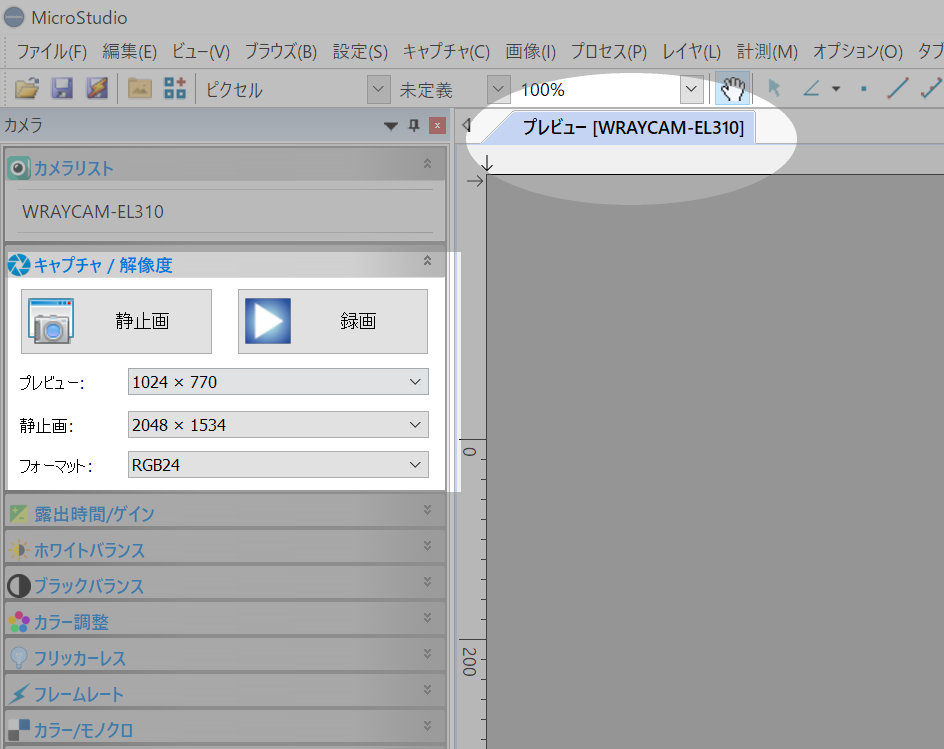This screenshot has height=749, width=944.
Task: Click the quick save lightning icon
Action: [97, 89]
